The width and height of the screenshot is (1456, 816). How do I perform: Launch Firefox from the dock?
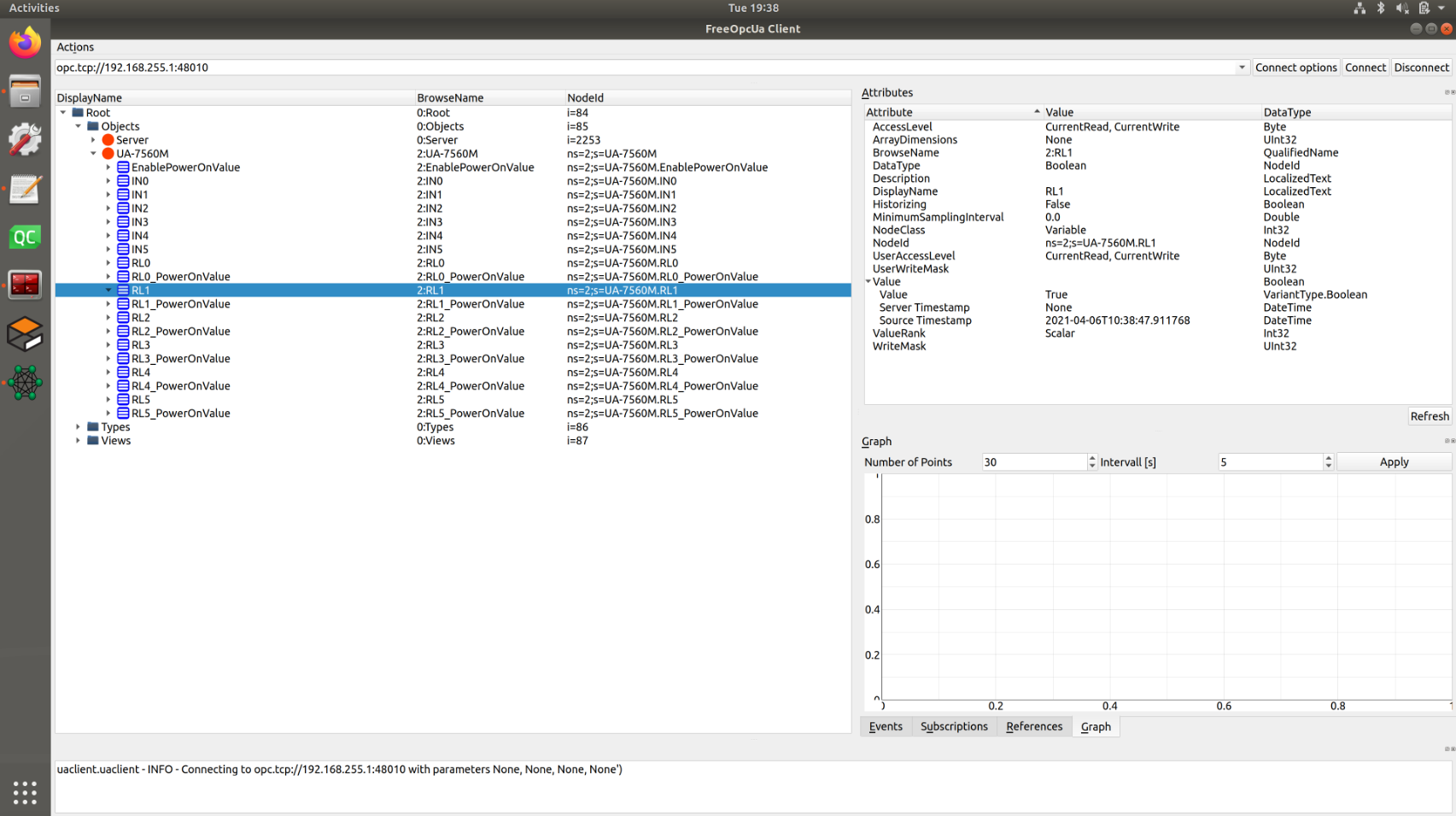25,41
